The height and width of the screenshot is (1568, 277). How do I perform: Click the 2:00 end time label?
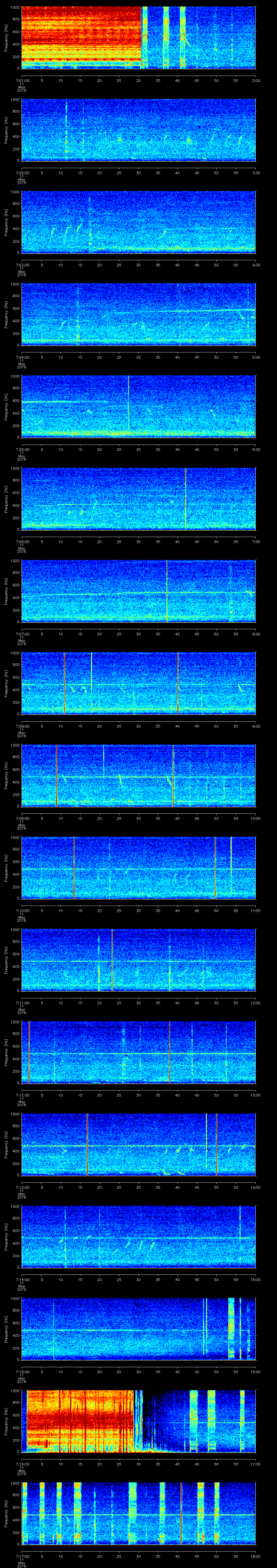[x=256, y=80]
